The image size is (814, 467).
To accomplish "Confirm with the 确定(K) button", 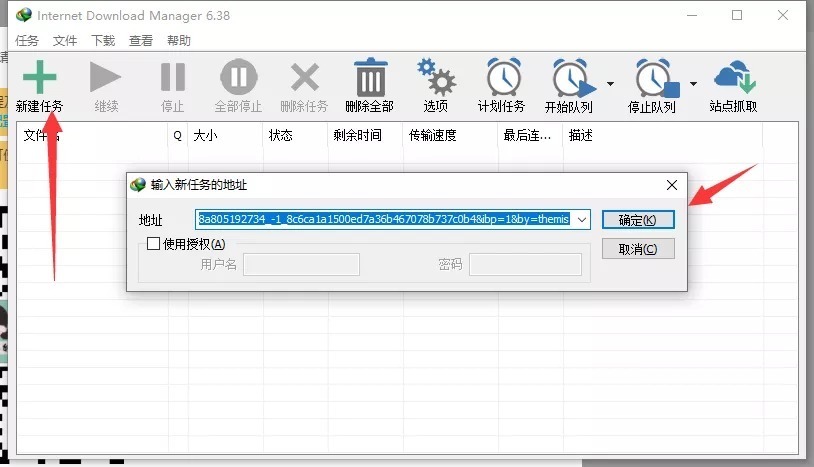I will (x=638, y=220).
